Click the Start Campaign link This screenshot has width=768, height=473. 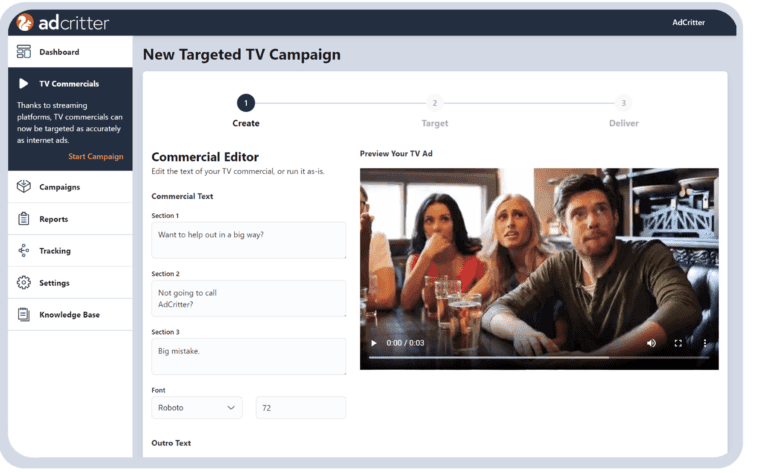[95, 156]
